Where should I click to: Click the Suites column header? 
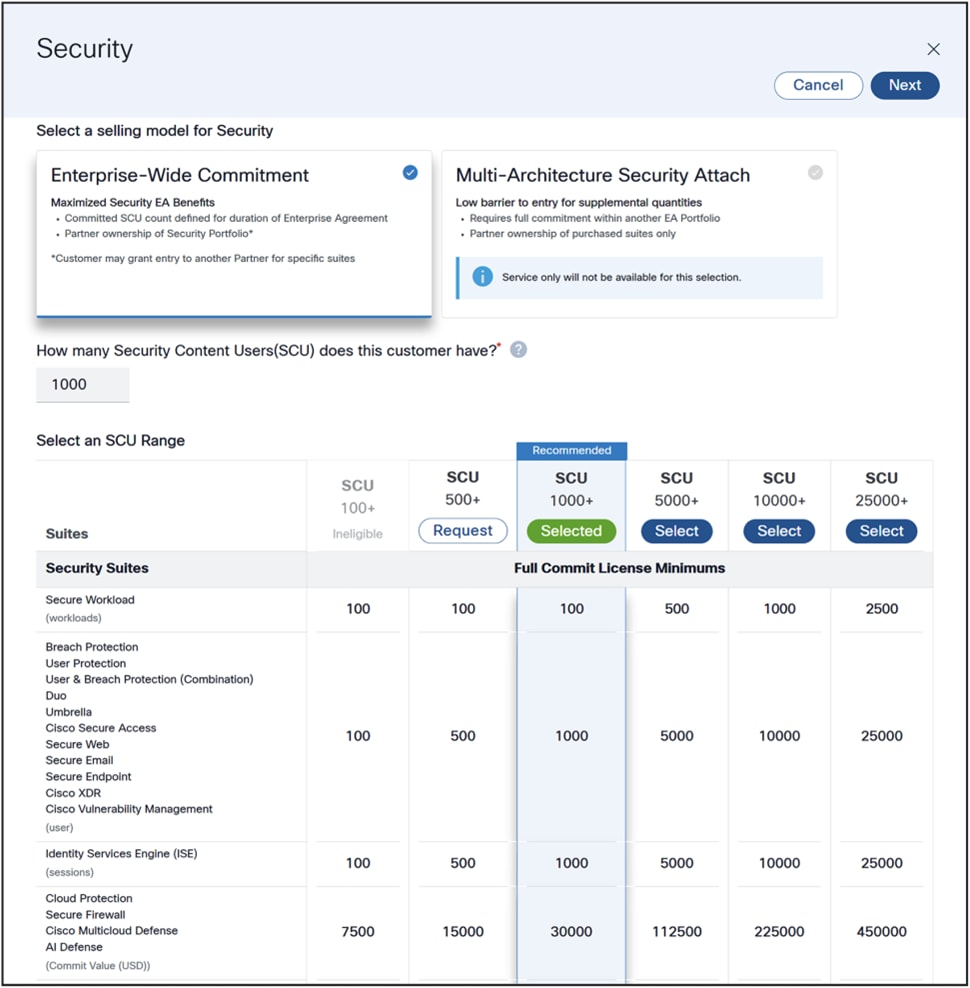coord(67,534)
